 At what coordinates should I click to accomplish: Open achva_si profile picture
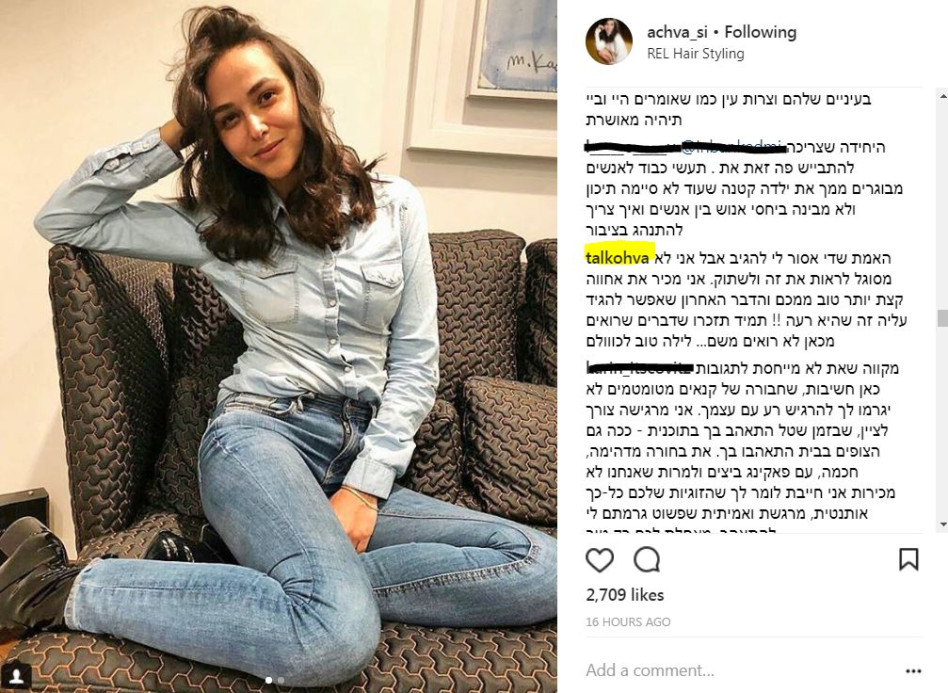609,41
